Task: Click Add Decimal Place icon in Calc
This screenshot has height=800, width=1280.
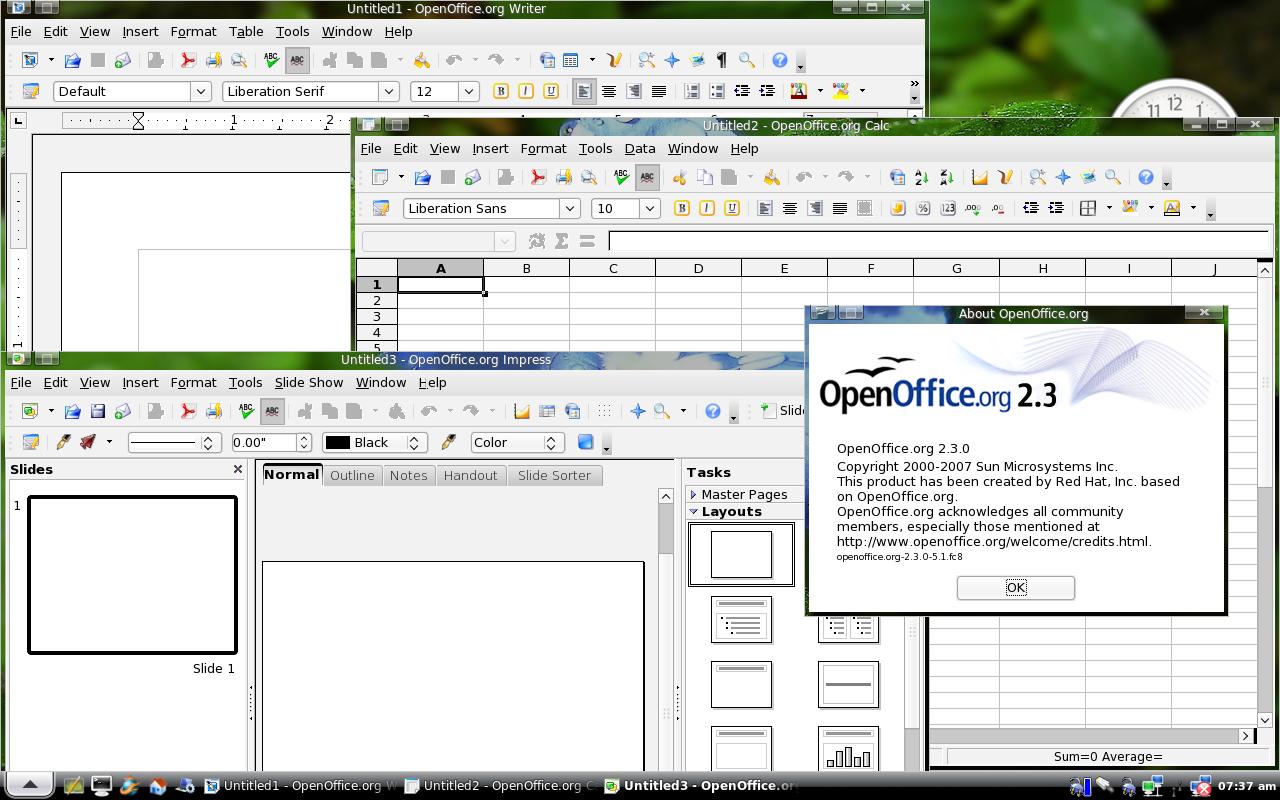Action: pos(972,208)
